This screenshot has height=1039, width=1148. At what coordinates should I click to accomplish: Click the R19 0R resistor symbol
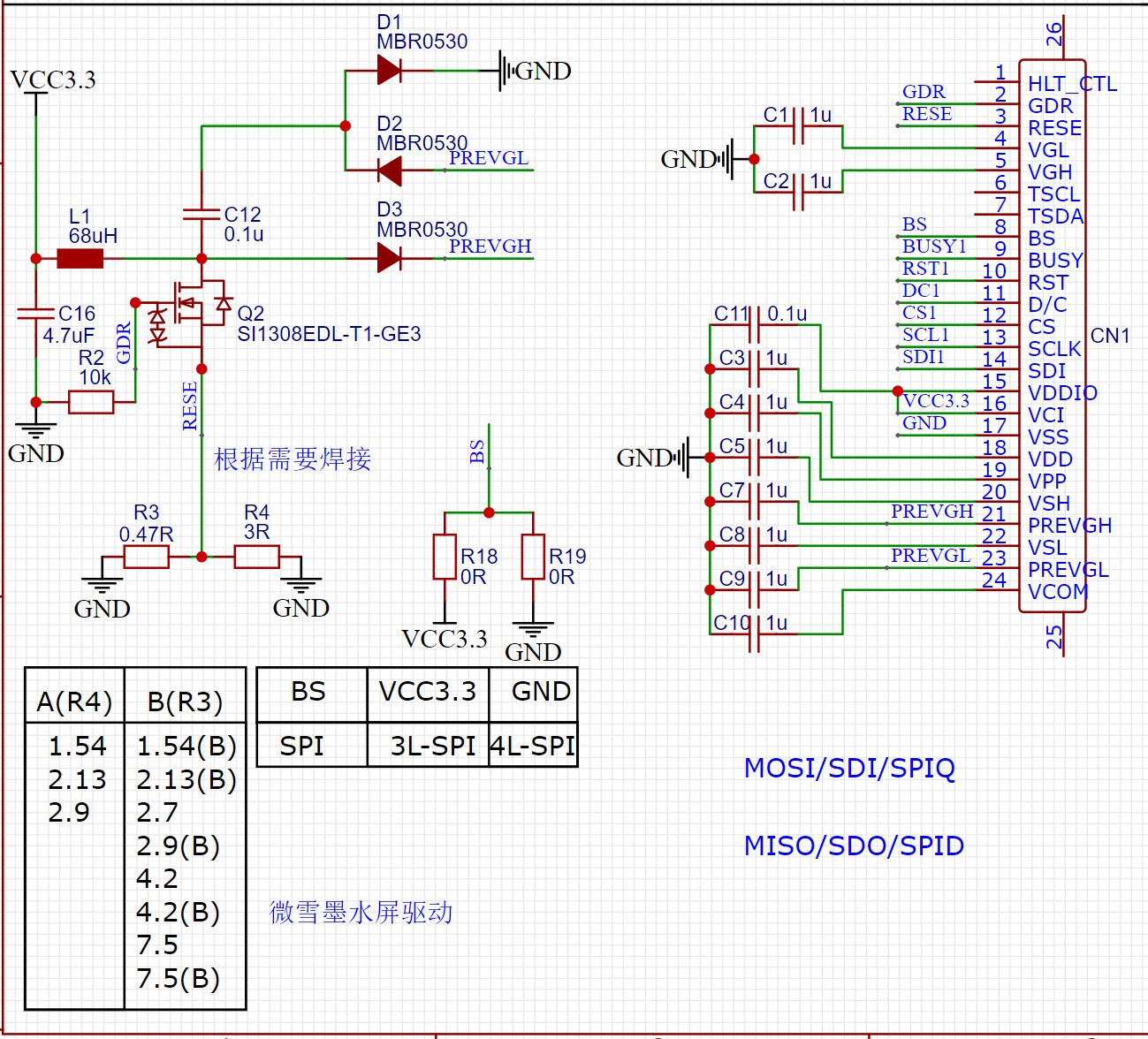pyautogui.click(x=533, y=557)
